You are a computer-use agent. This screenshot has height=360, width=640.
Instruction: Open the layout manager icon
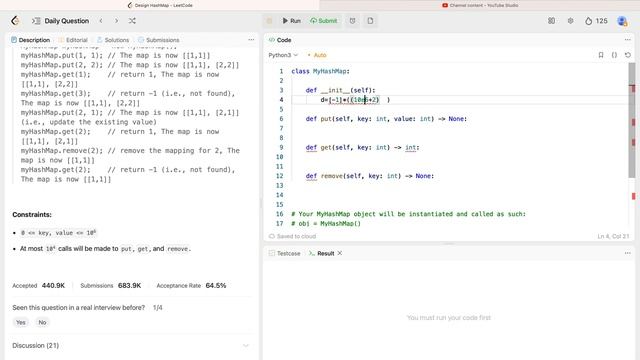tap(551, 21)
